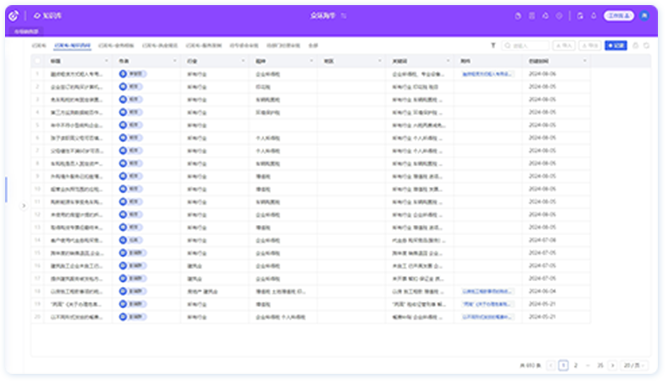
Task: Open the attachment link in row 18
Action: tap(488, 291)
